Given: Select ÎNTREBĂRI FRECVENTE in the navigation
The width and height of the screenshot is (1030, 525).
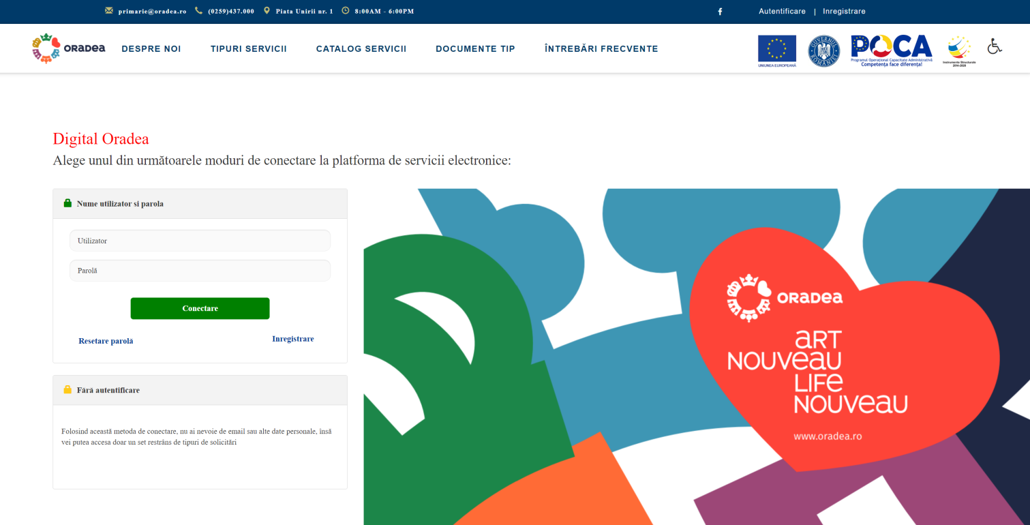Looking at the screenshot, I should click(601, 49).
